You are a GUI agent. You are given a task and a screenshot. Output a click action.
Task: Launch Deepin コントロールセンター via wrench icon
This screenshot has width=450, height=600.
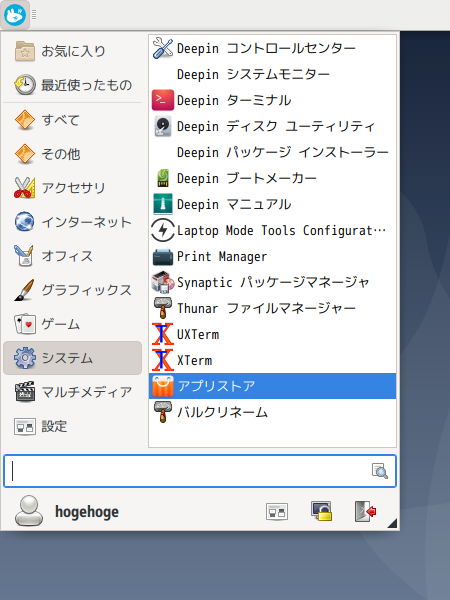click(163, 48)
